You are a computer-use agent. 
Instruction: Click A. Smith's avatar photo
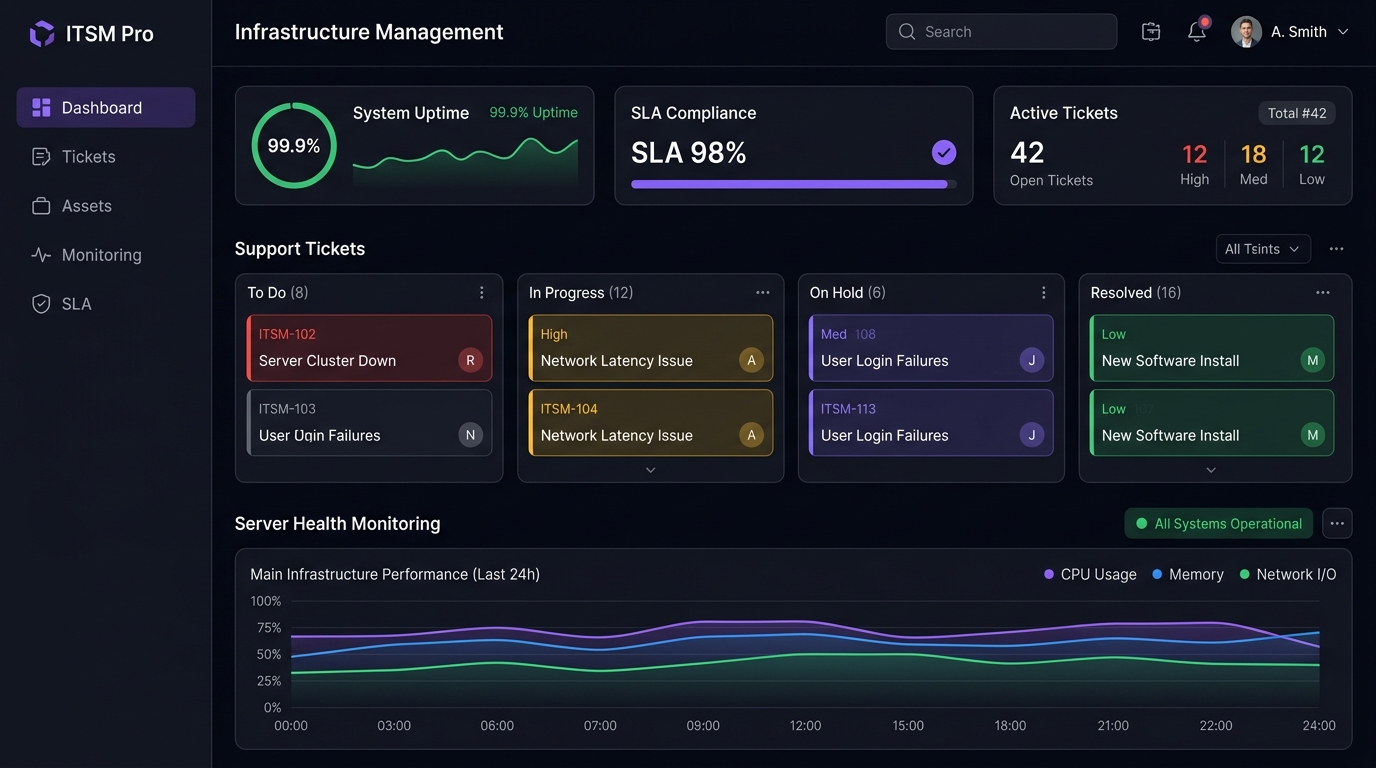pyautogui.click(x=1246, y=32)
